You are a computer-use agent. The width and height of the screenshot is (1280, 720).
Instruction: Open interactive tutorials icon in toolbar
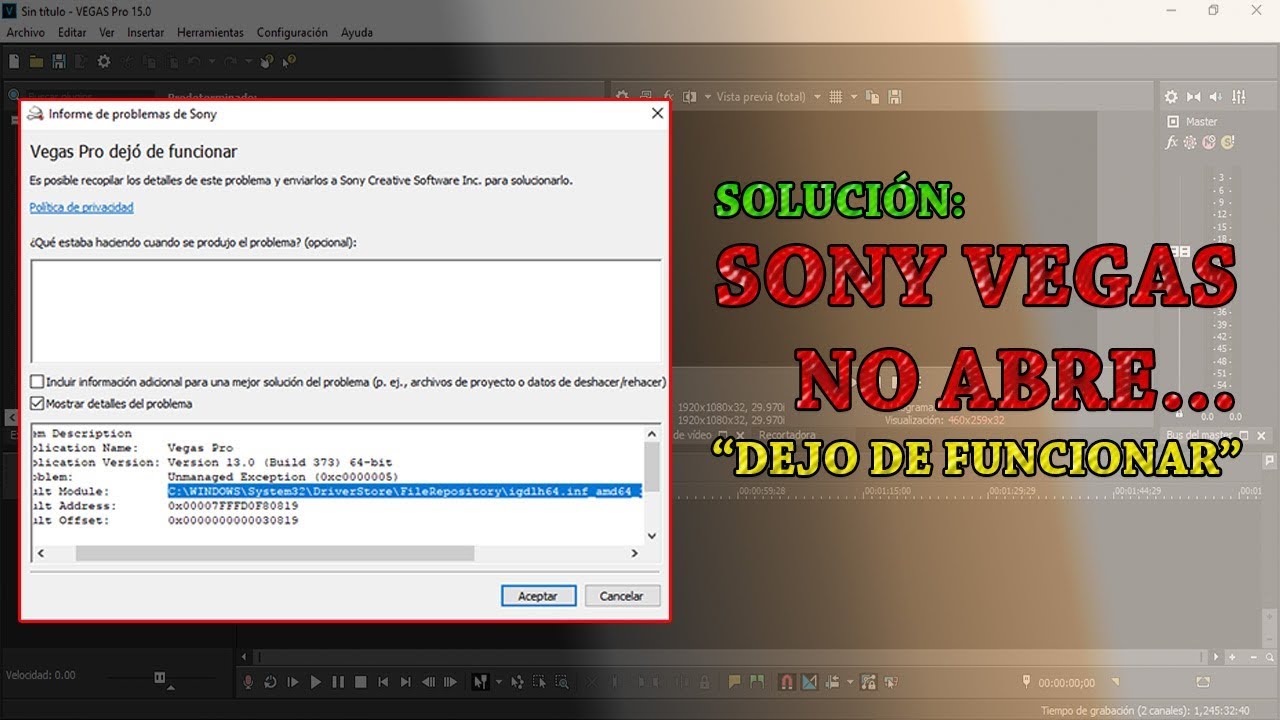(266, 61)
